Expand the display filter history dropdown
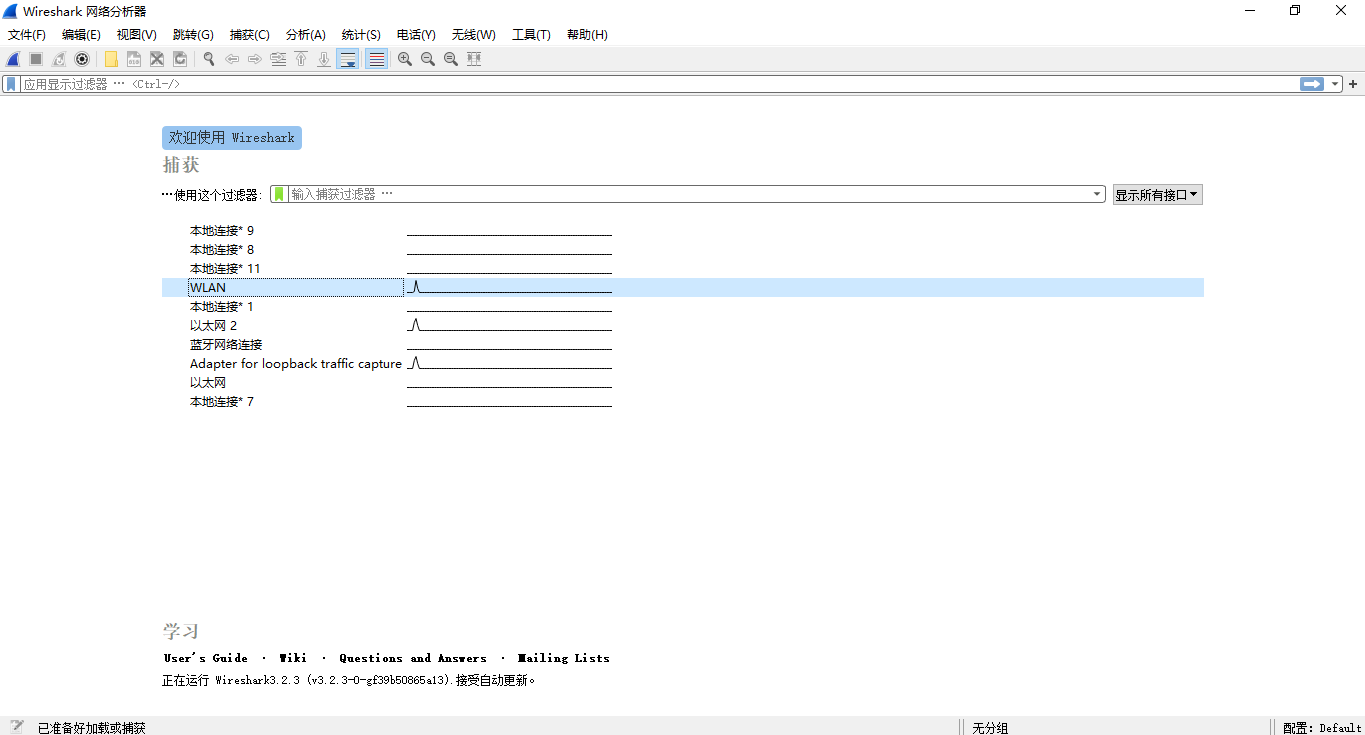This screenshot has width=1365, height=735. pyautogui.click(x=1335, y=84)
